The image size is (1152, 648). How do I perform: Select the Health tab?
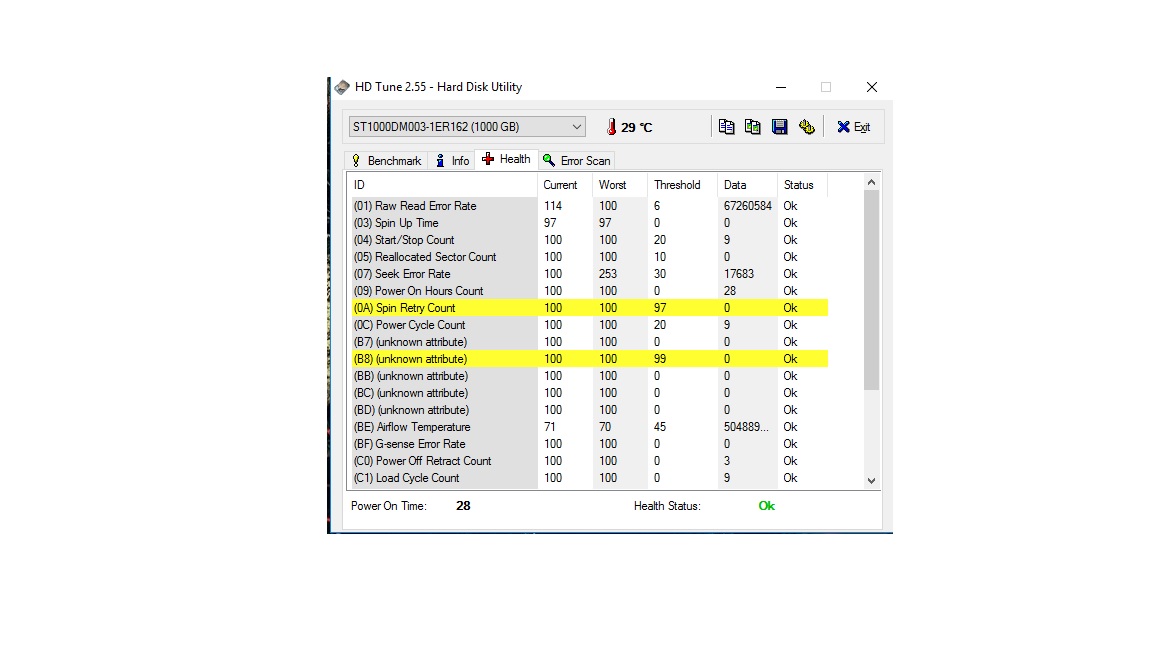coord(506,159)
